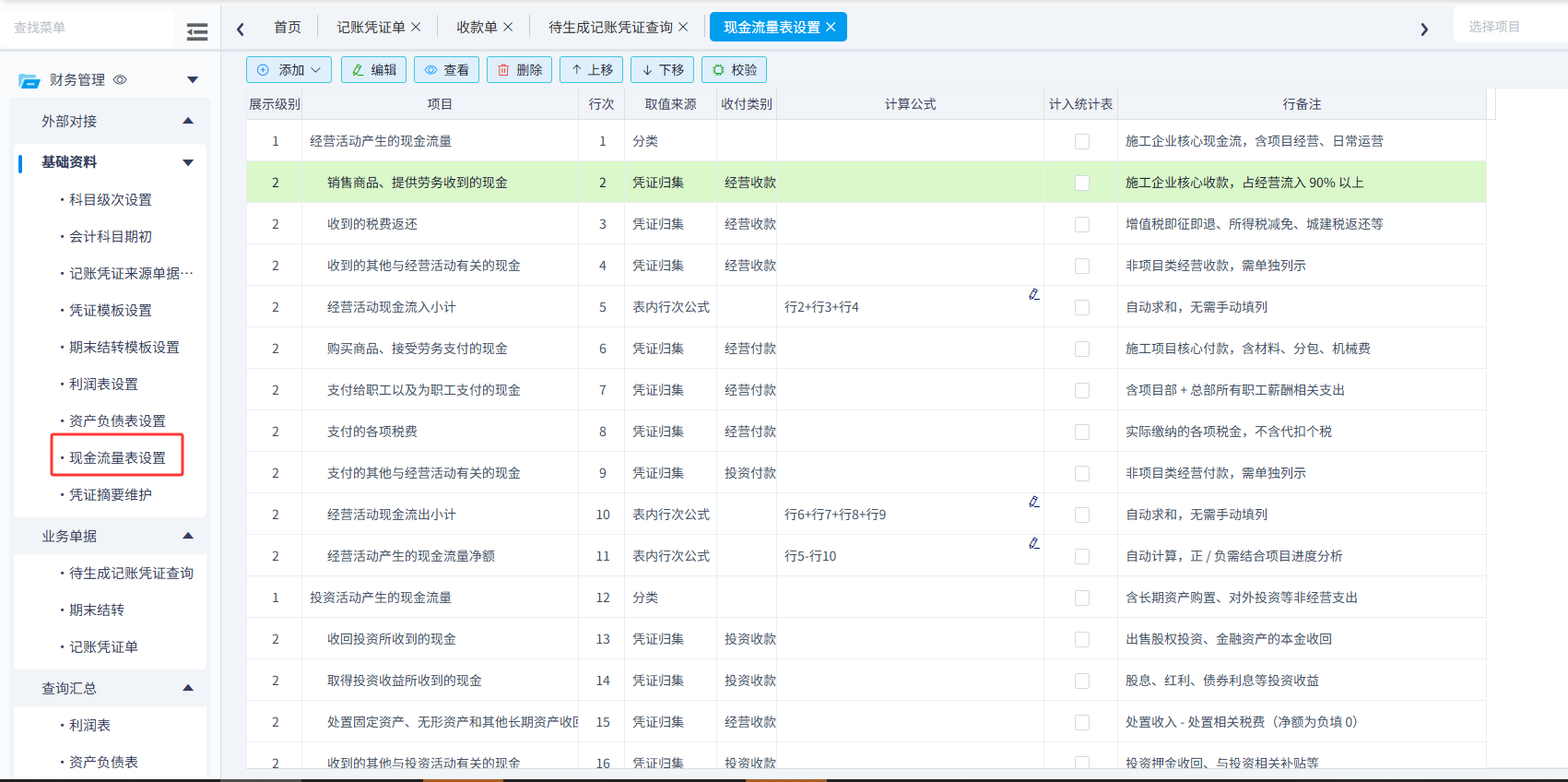
Task: Collapse the 财务管理 menu arrow
Action: pos(193,80)
